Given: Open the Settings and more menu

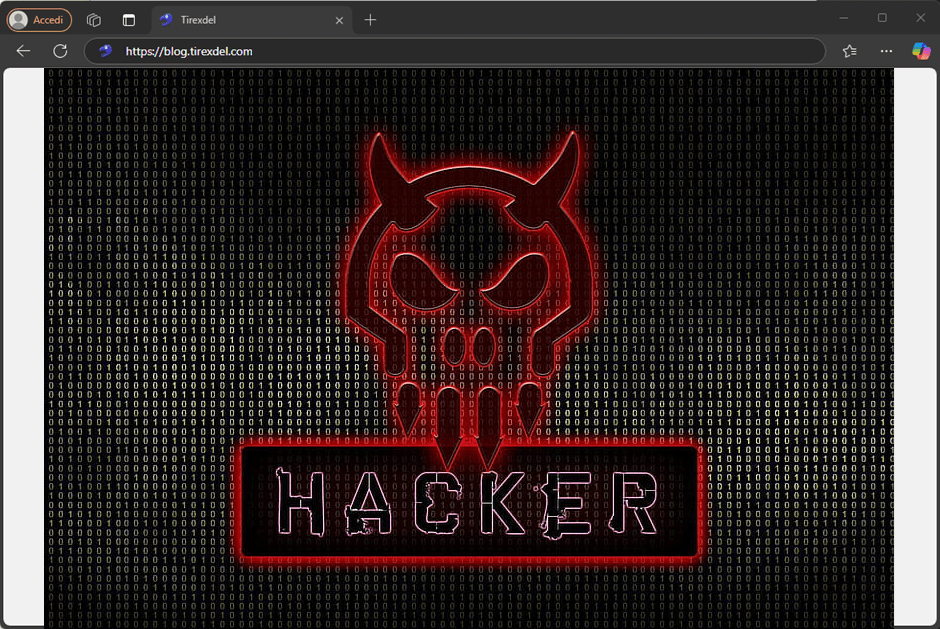Looking at the screenshot, I should tap(886, 51).
